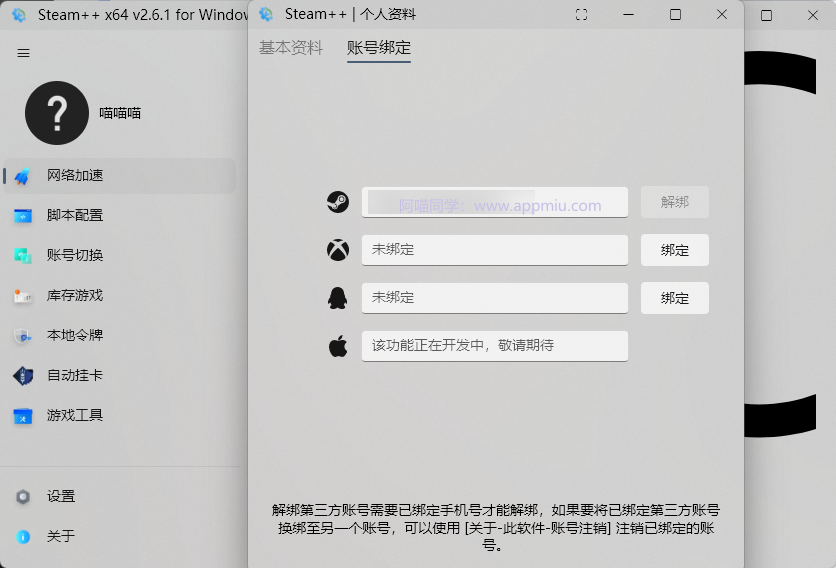Click the 游戏工具 toolbox icon
836x568 pixels.
coord(22,415)
